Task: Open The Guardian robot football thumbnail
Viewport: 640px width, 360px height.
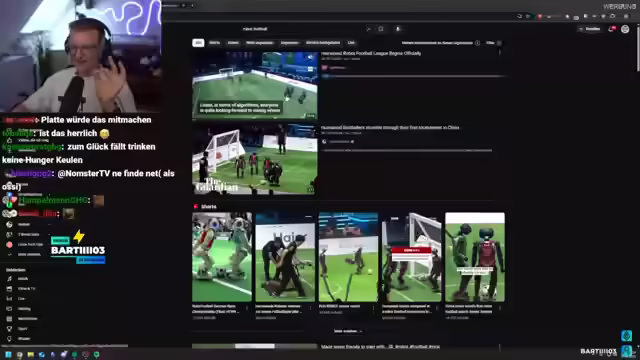Action: (254, 159)
